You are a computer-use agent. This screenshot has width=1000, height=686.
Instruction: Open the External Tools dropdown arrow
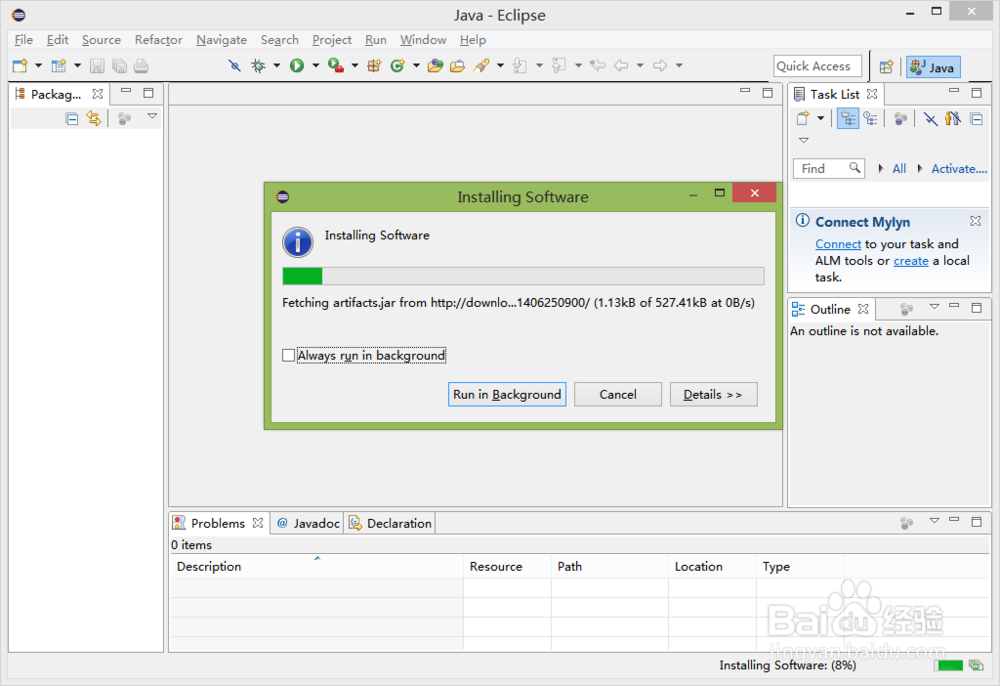355,66
